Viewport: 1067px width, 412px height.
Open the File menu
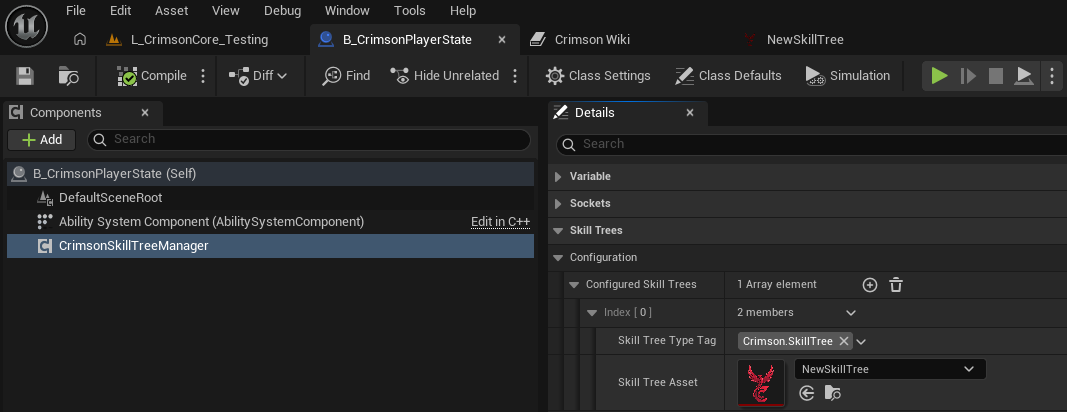click(x=76, y=11)
